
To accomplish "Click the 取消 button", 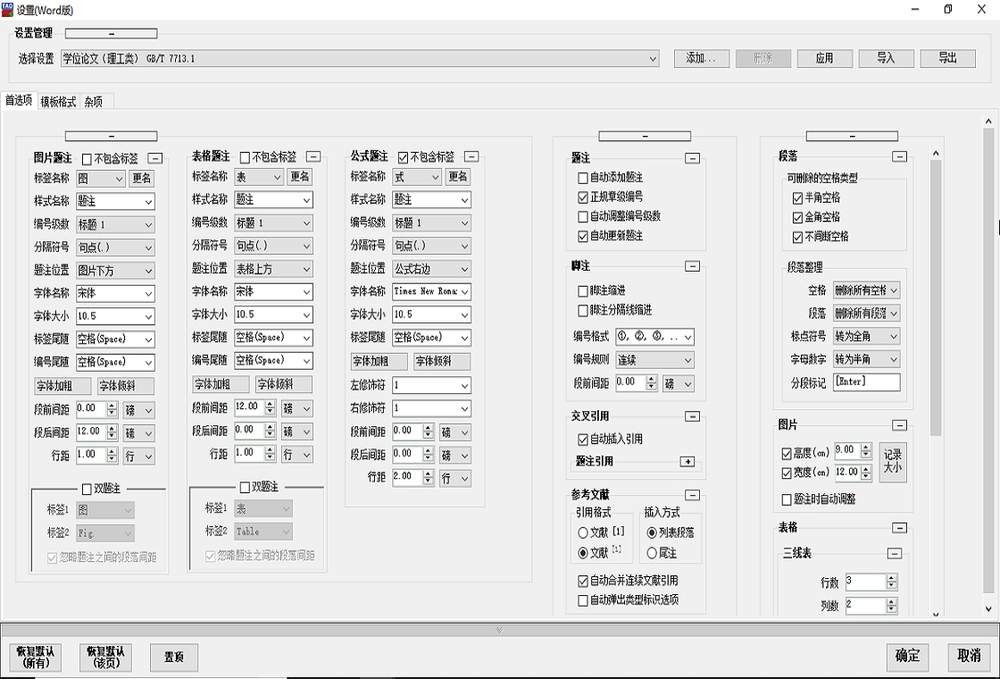I will coord(969,656).
